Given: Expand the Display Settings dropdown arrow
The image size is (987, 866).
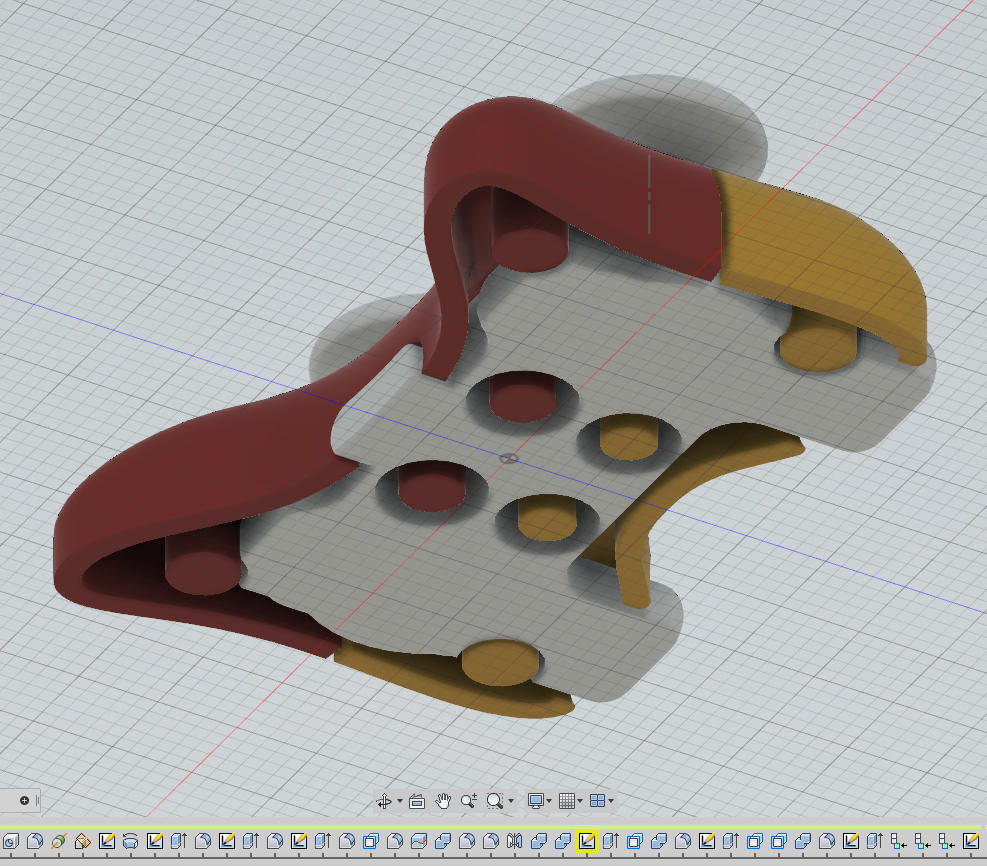Looking at the screenshot, I should pos(550,801).
